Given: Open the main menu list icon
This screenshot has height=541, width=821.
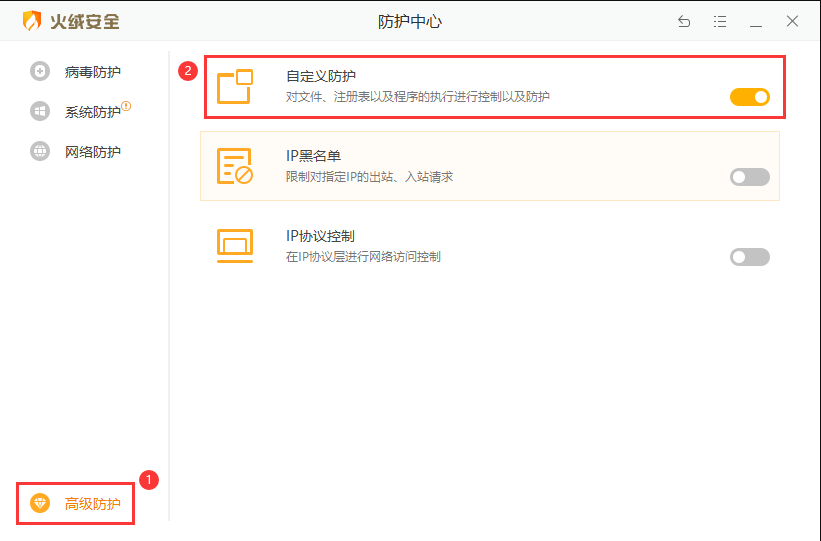Looking at the screenshot, I should point(720,21).
